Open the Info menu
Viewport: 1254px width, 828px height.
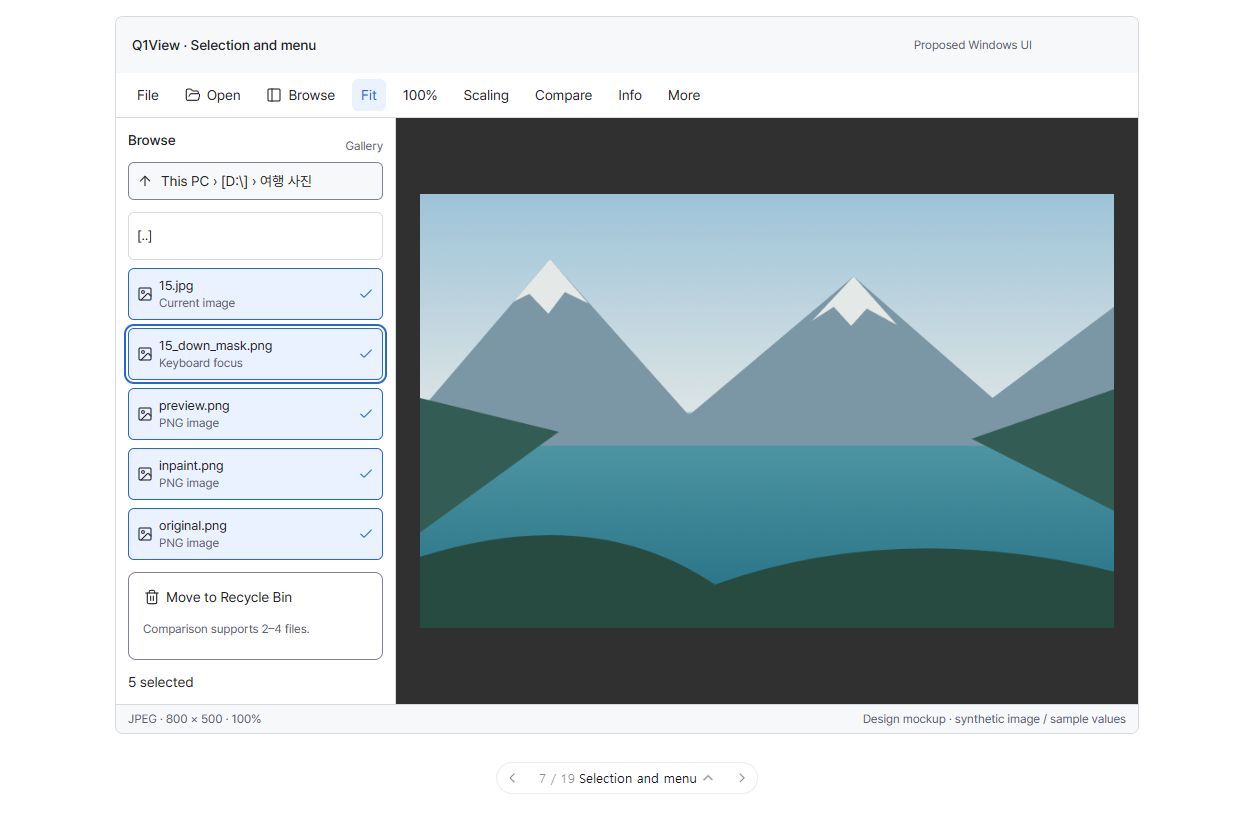click(x=630, y=95)
